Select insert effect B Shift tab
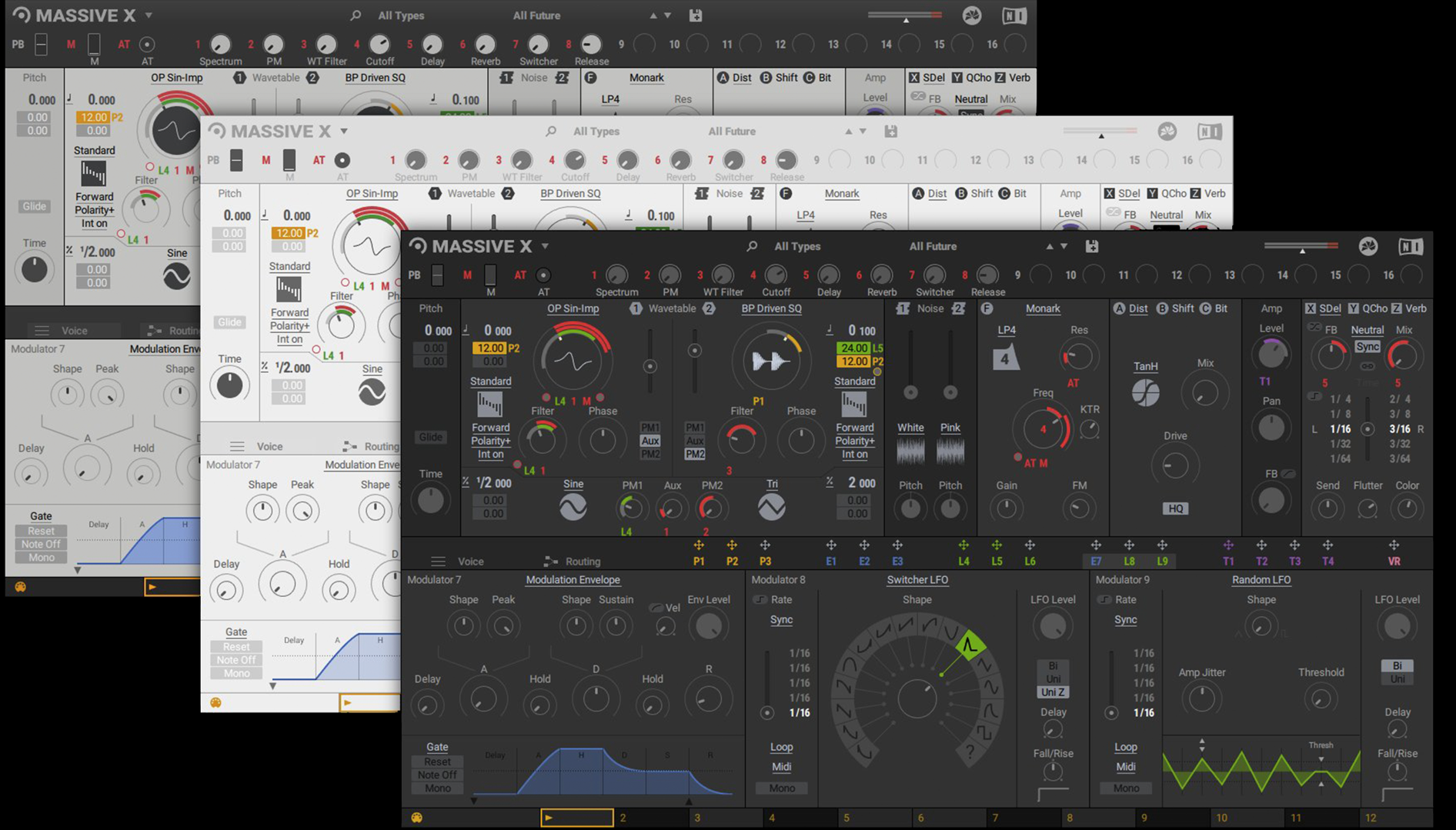Screen dimensions: 1456x830 click(1174, 308)
